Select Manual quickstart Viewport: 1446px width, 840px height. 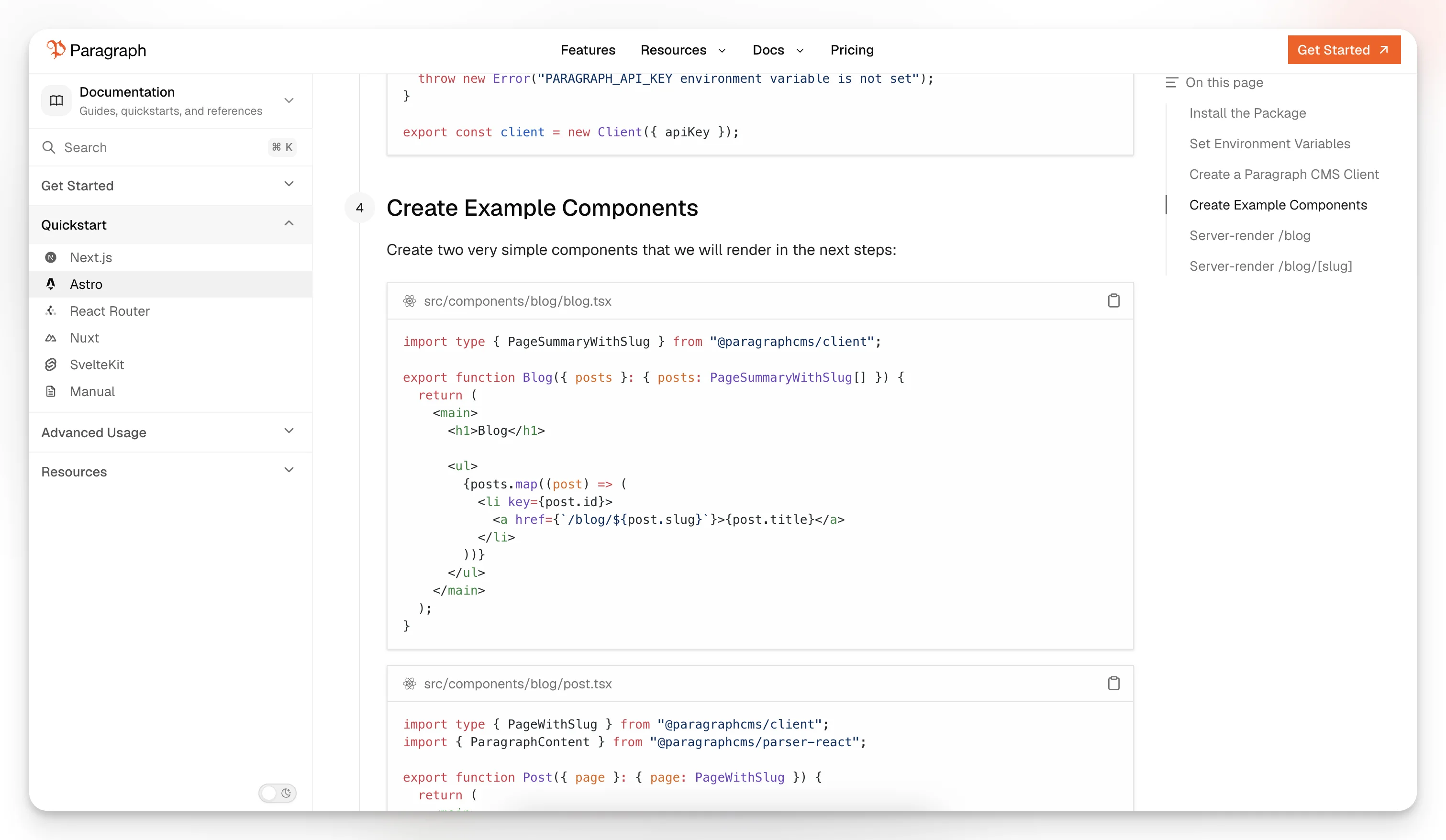click(x=170, y=391)
